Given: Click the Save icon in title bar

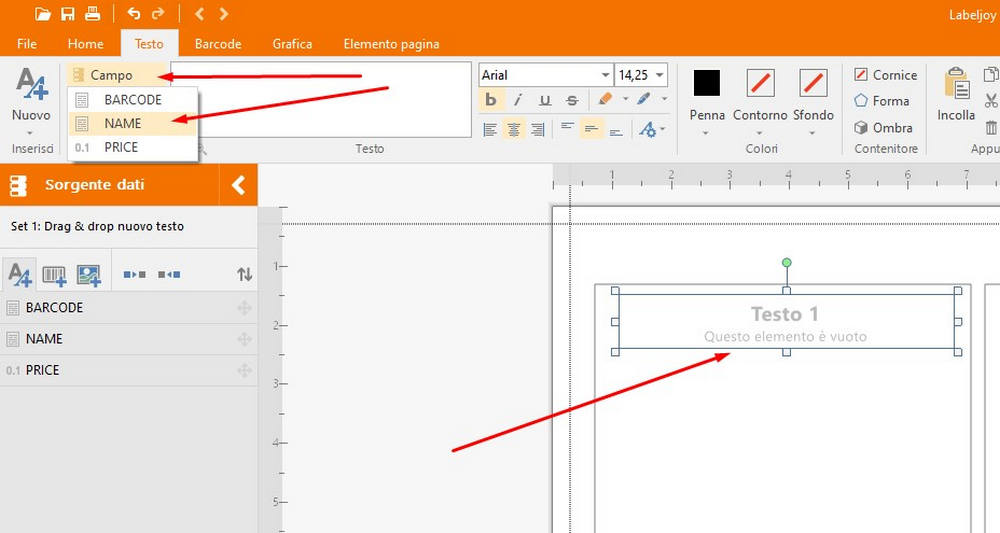Looking at the screenshot, I should tap(68, 14).
